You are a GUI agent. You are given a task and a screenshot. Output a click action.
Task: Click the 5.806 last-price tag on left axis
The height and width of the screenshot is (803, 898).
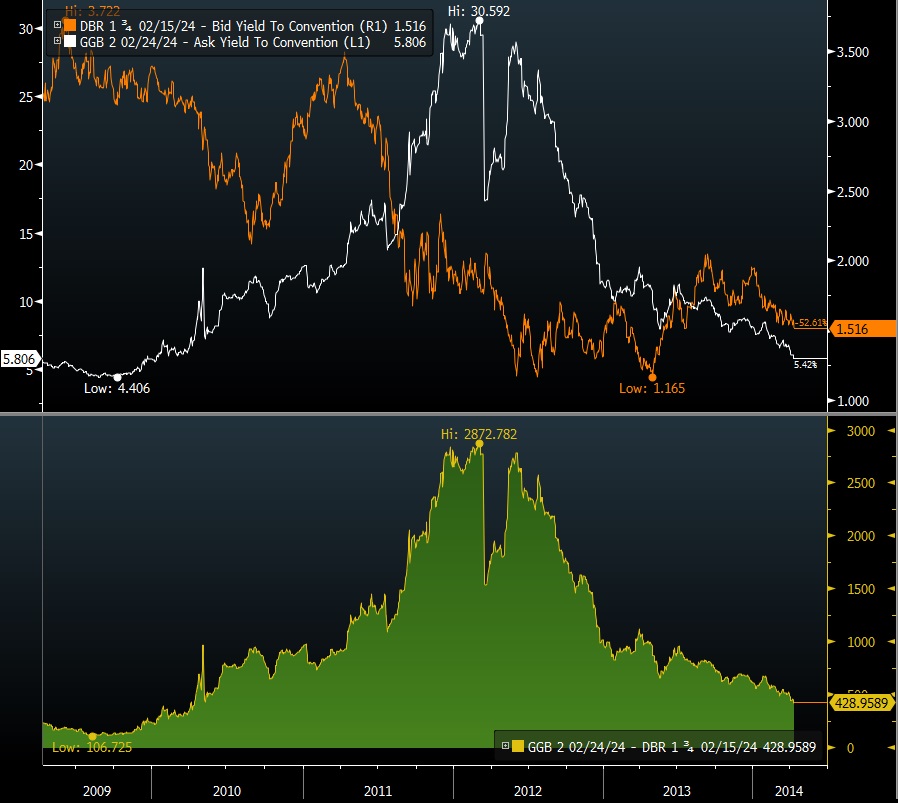[x=19, y=359]
